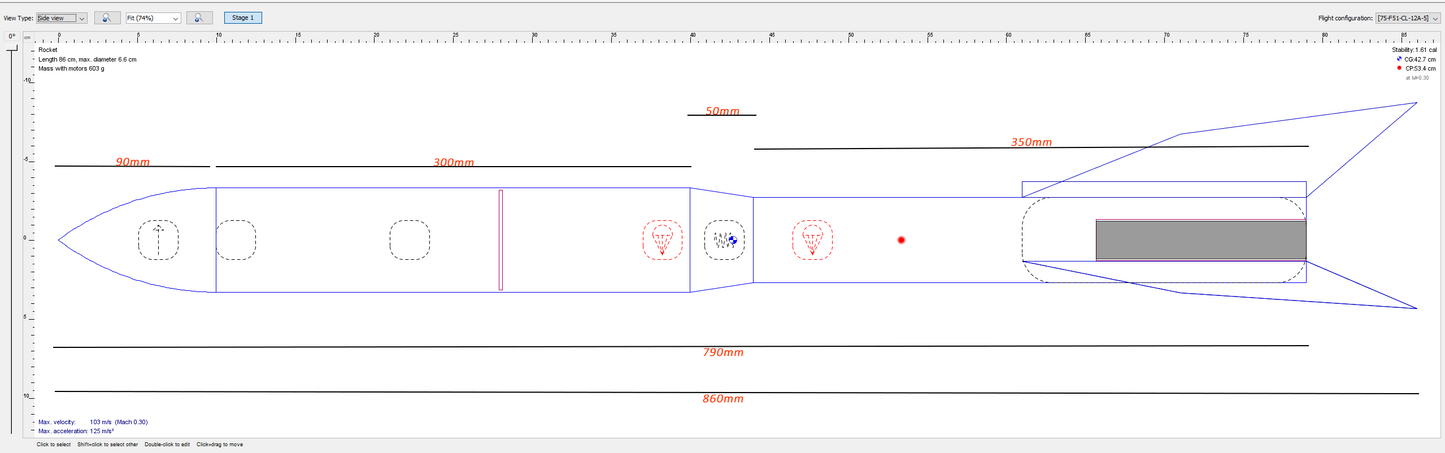Click the zoom in magnifier button
The width and height of the screenshot is (1445, 453).
tap(199, 18)
